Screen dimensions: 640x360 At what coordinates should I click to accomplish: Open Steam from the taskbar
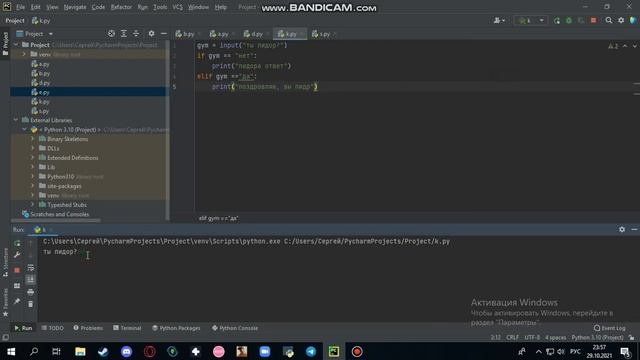[x=103, y=351]
